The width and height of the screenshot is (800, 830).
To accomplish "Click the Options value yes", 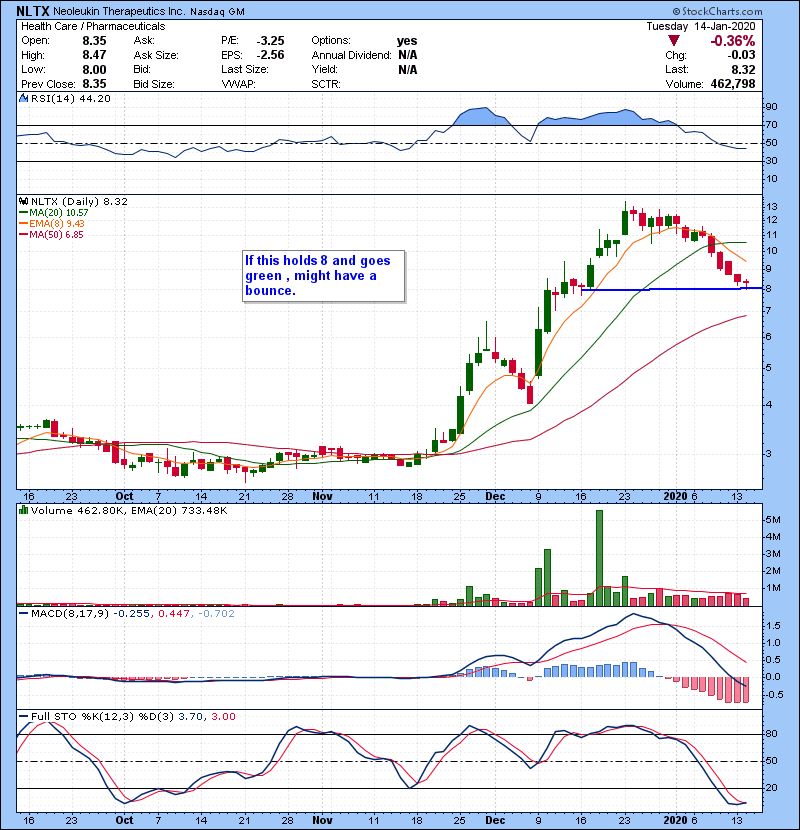I will pyautogui.click(x=407, y=41).
